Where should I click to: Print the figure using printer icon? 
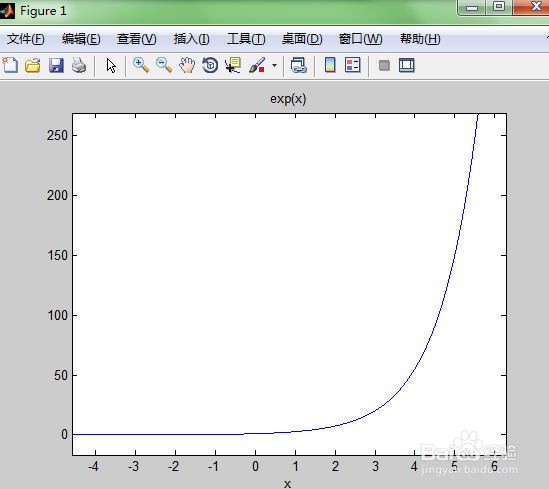click(79, 65)
